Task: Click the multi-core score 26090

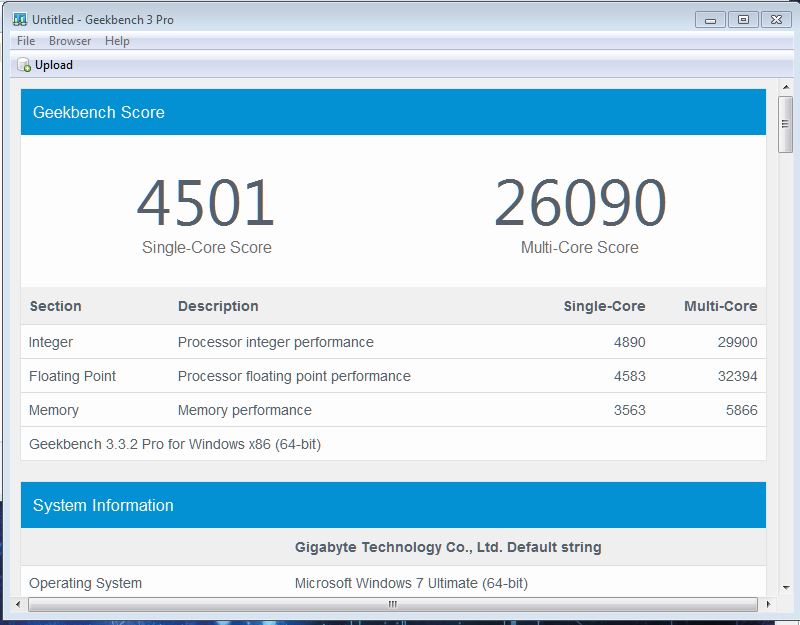Action: tap(580, 203)
